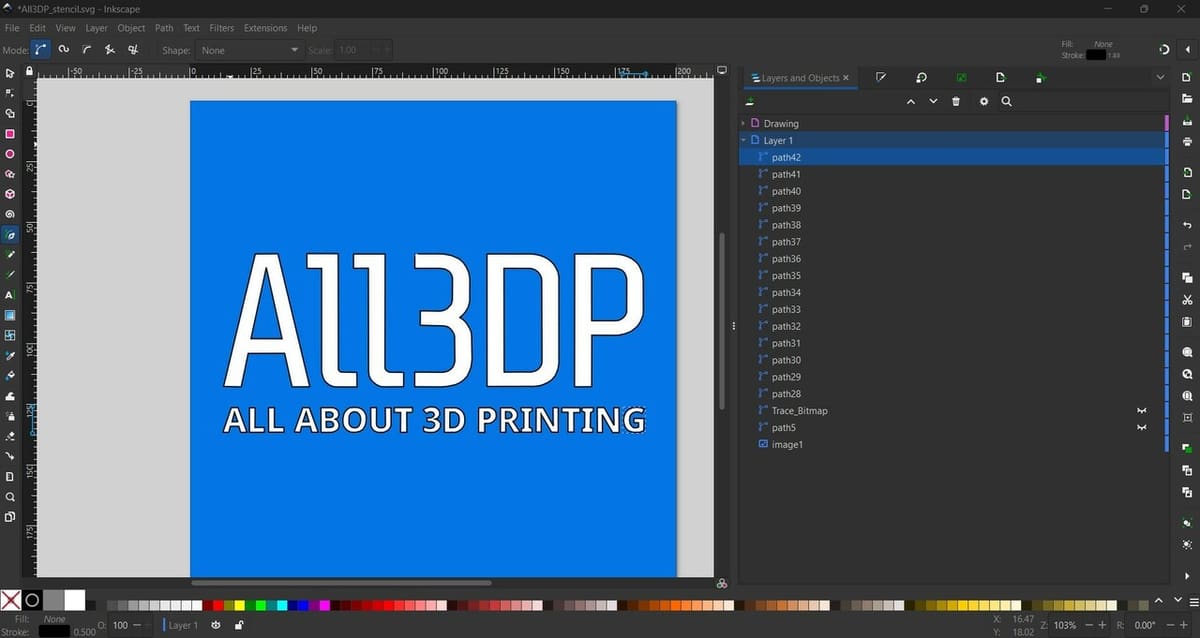Open the Extensions menu
Image resolution: width=1200 pixels, height=638 pixels.
coord(265,28)
